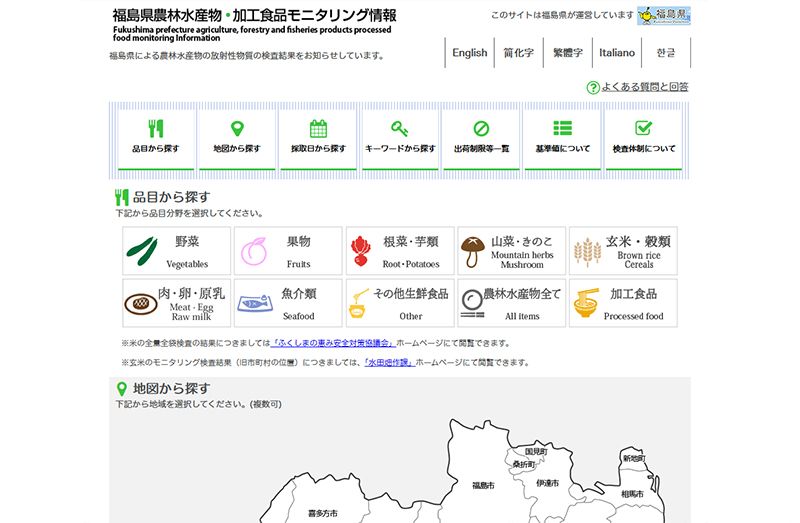
Task: Select 農林水産物全て All items label
Action: pyautogui.click(x=522, y=304)
